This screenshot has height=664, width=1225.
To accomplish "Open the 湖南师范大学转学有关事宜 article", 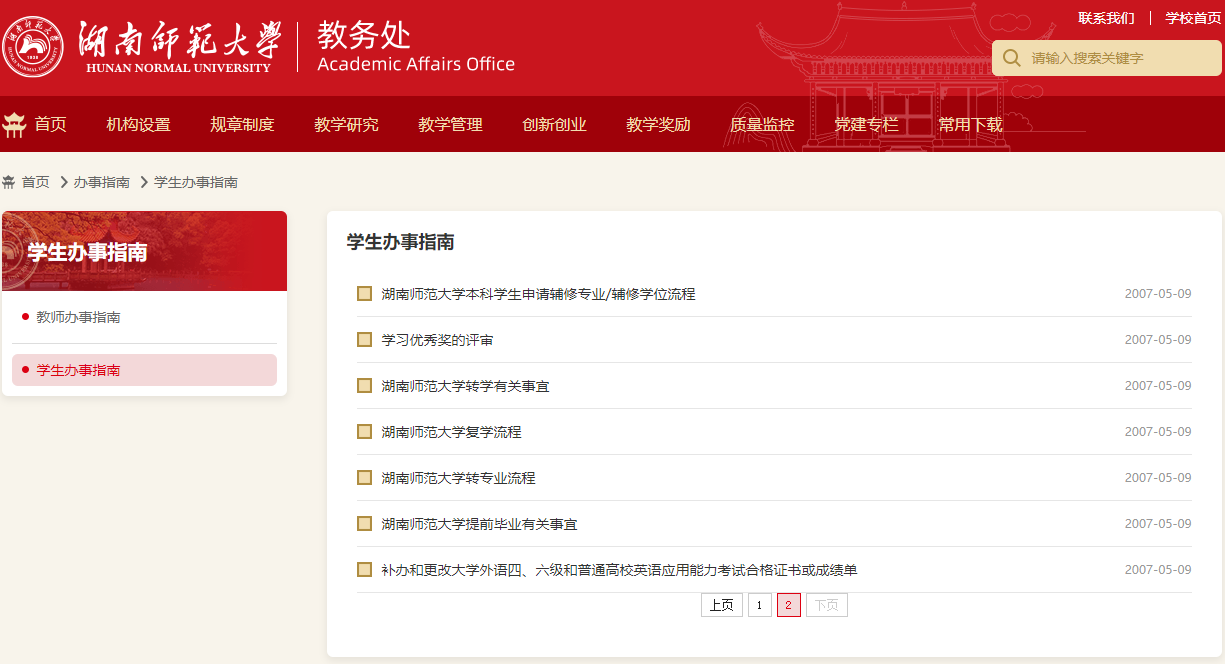I will (465, 386).
